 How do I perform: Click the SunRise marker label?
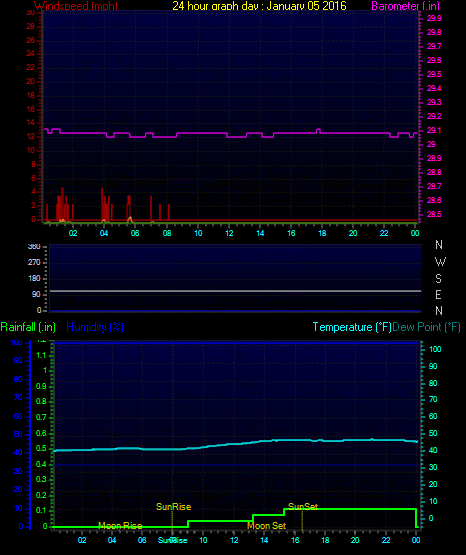click(173, 507)
